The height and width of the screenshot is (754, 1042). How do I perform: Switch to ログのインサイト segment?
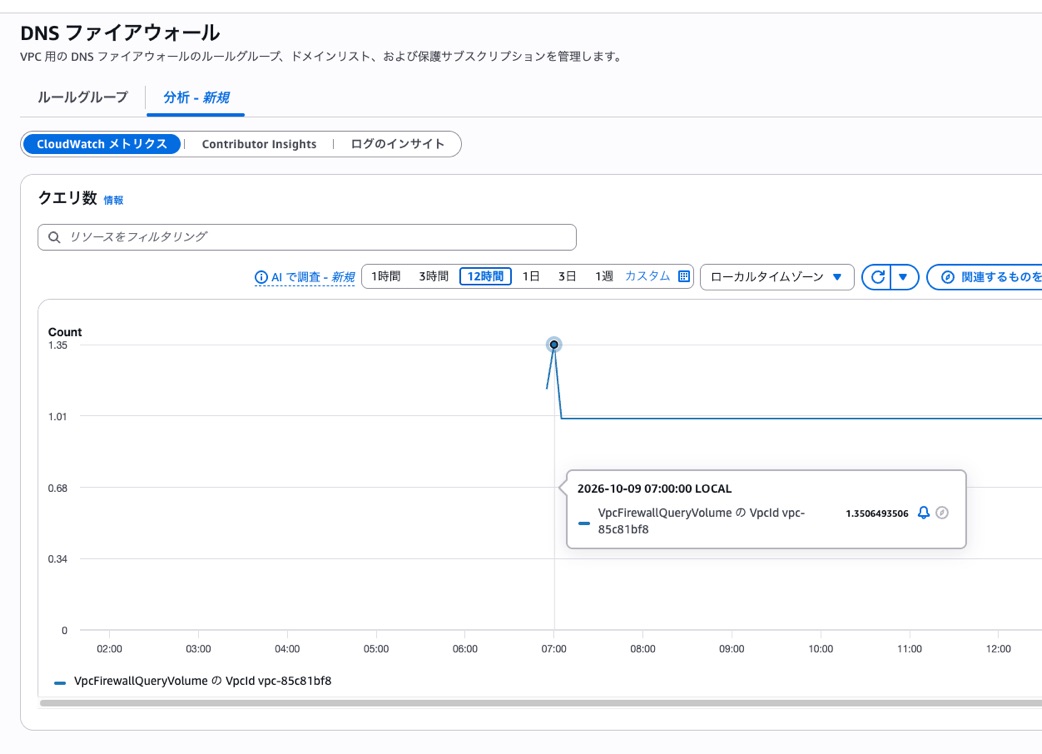click(397, 144)
